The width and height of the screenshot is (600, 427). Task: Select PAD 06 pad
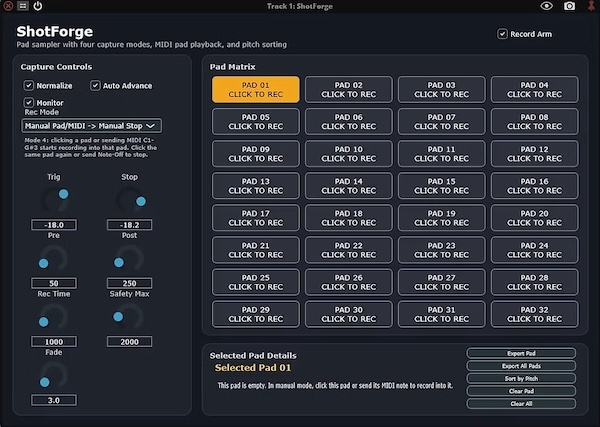coord(349,122)
